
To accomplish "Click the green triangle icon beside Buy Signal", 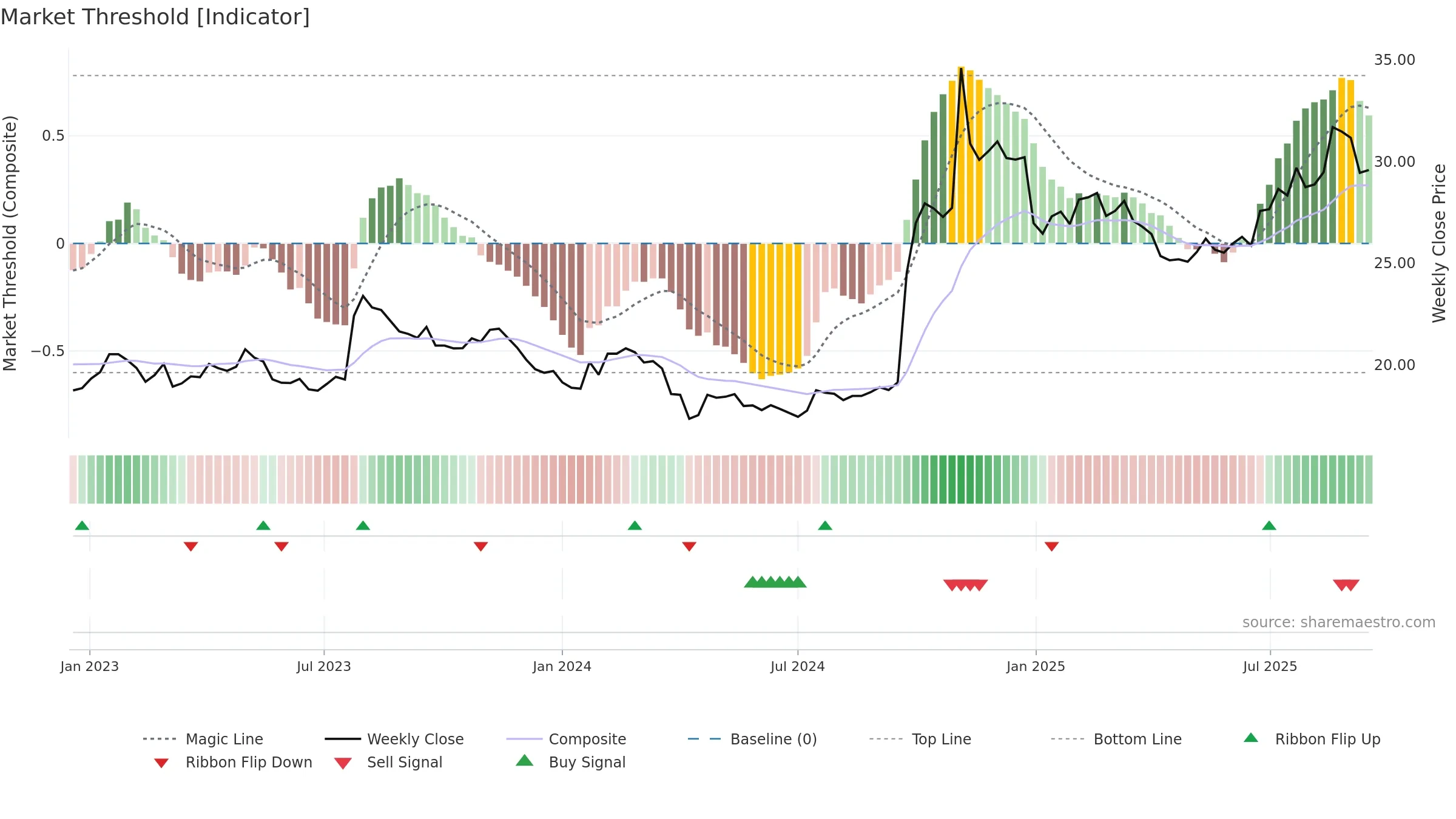I will click(524, 760).
